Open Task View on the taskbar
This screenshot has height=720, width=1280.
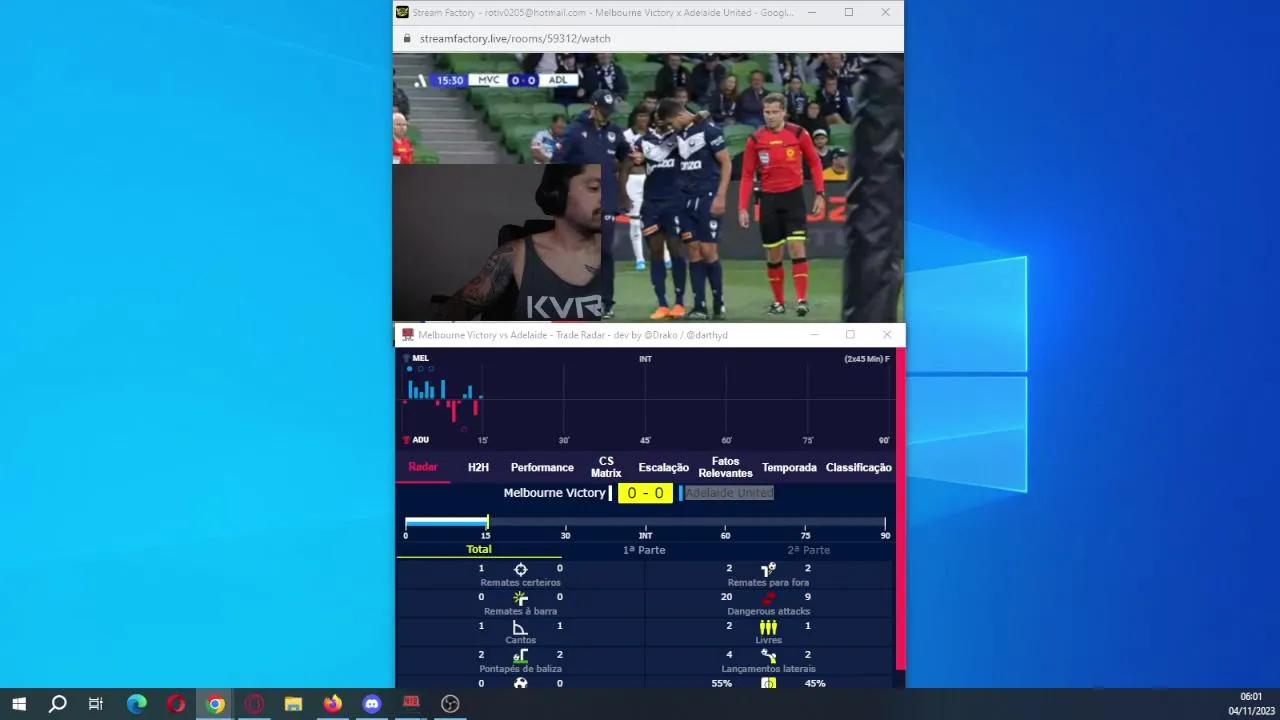click(x=96, y=704)
